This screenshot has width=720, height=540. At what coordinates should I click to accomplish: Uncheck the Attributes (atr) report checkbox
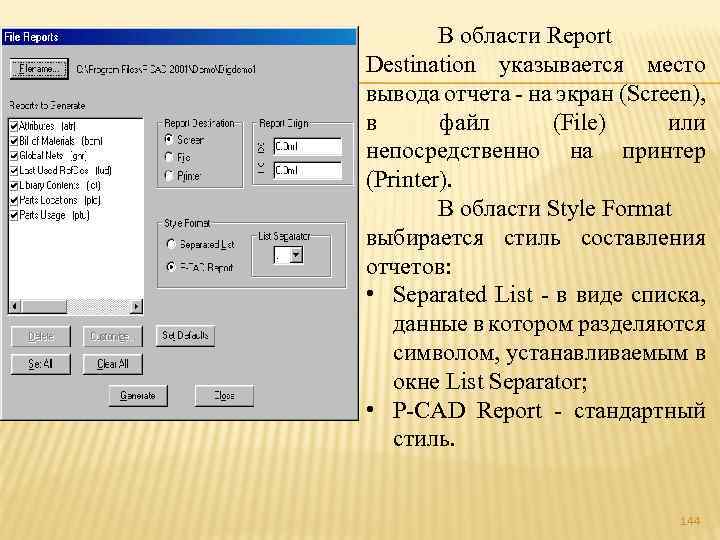pyautogui.click(x=14, y=126)
